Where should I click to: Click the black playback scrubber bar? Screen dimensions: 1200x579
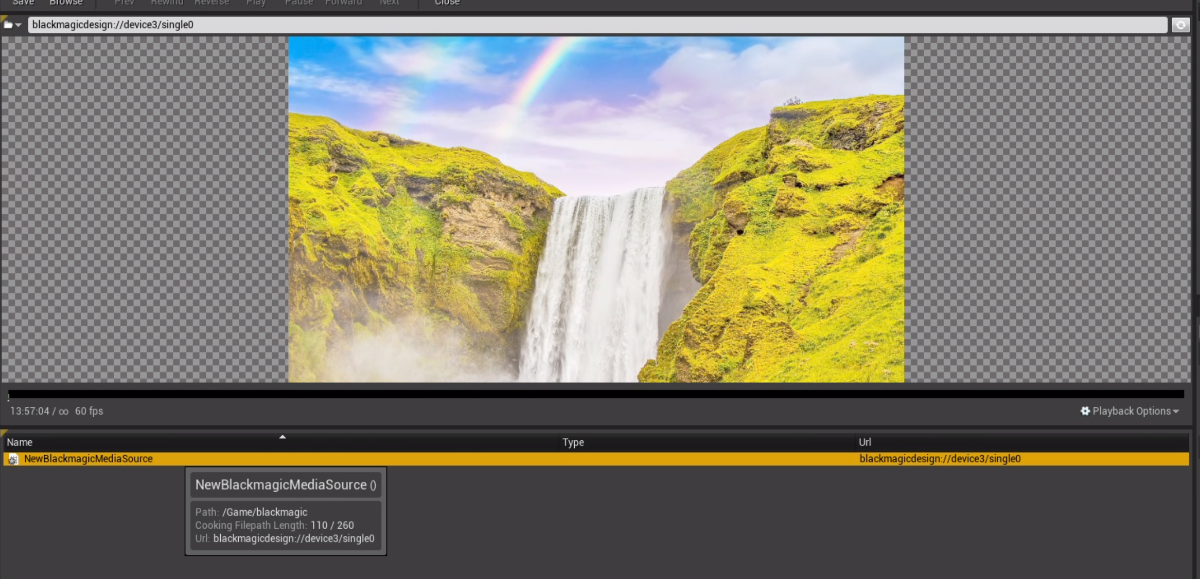[596, 394]
